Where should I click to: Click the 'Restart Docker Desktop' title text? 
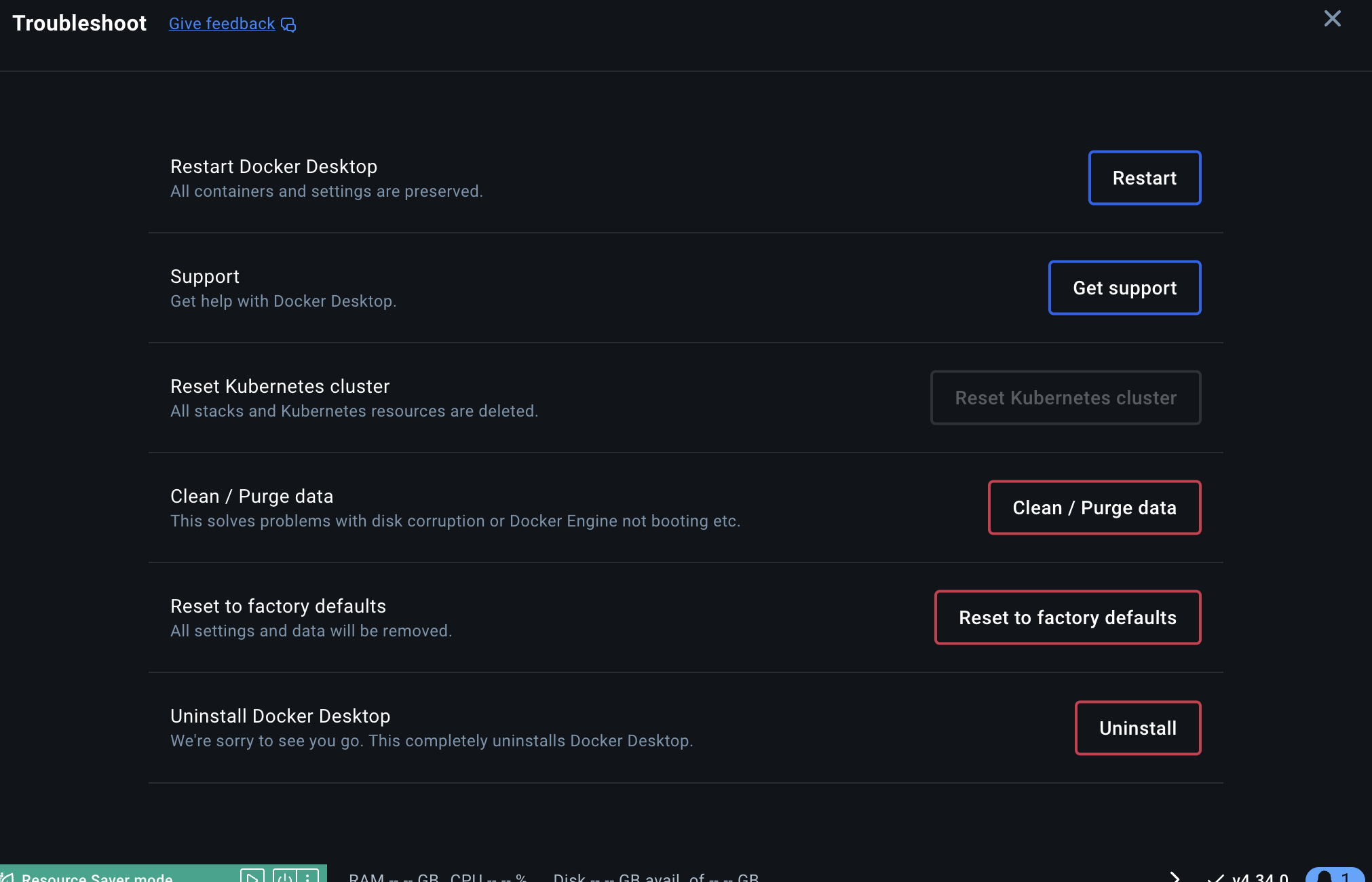(x=273, y=166)
